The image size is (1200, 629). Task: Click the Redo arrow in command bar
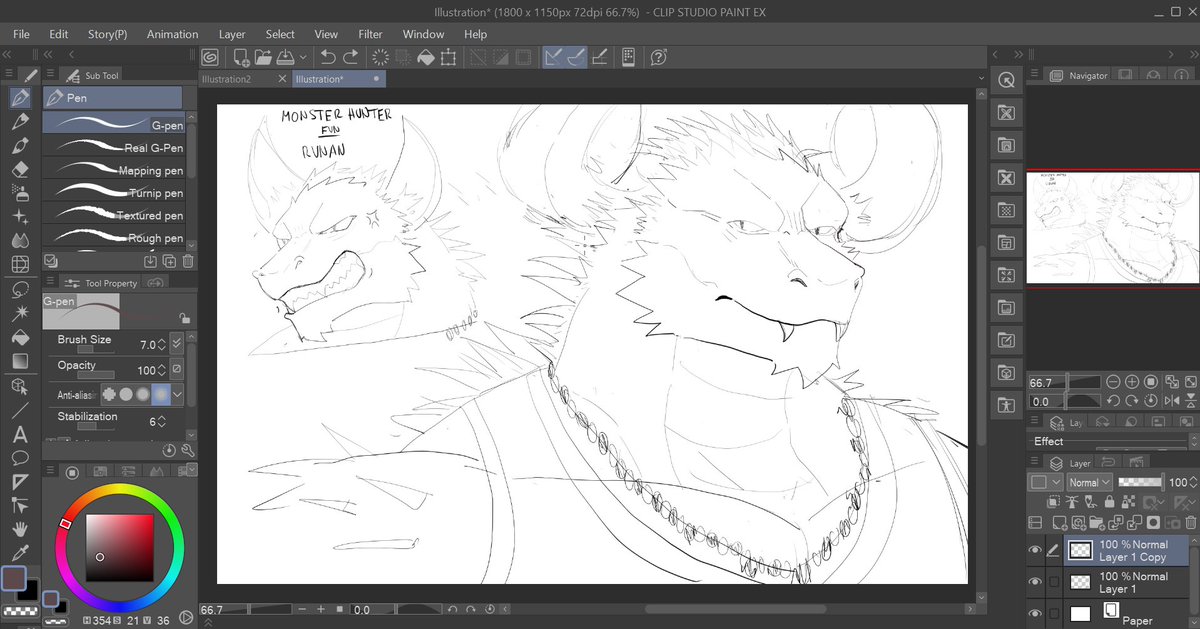[351, 58]
